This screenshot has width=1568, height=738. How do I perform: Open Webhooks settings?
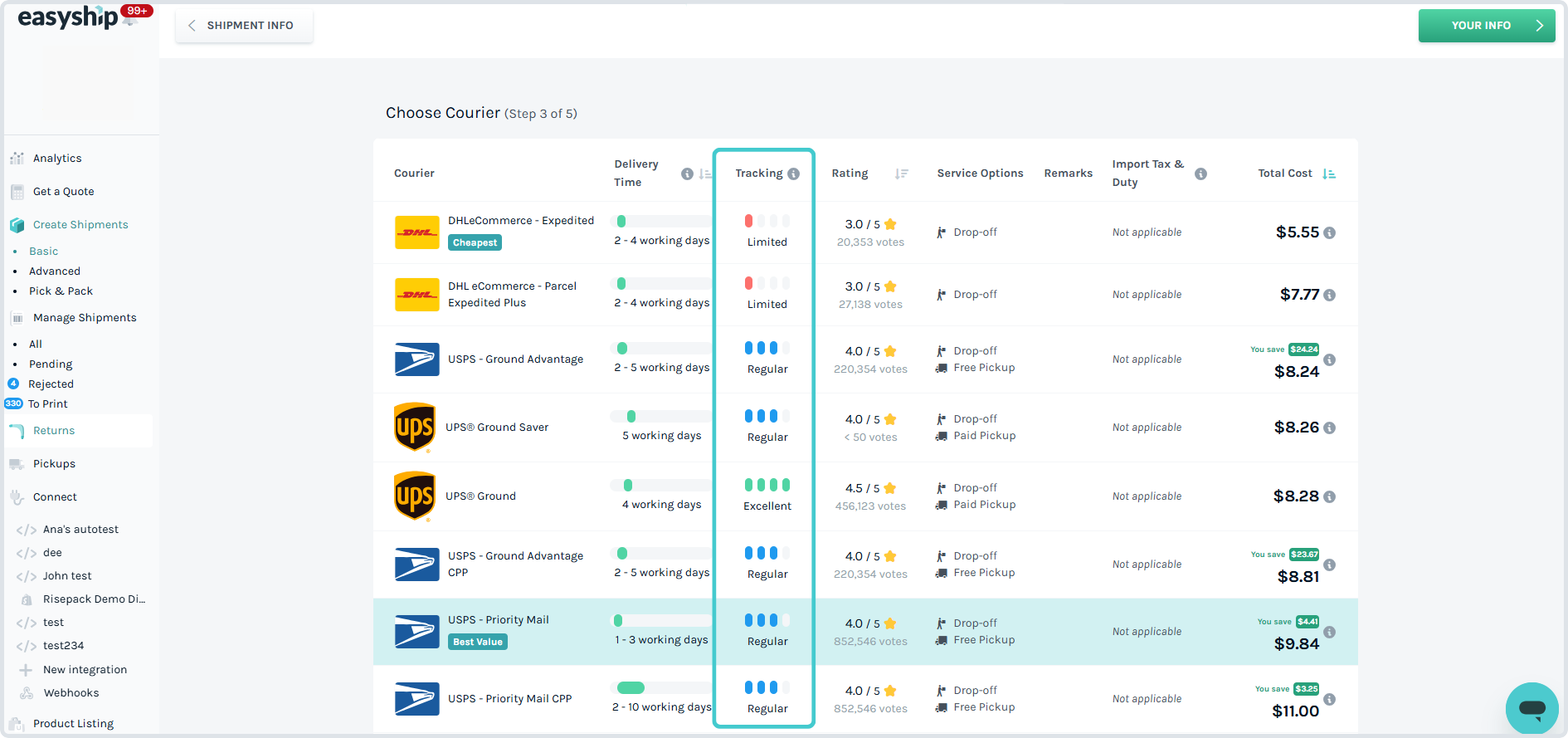pyautogui.click(x=71, y=693)
